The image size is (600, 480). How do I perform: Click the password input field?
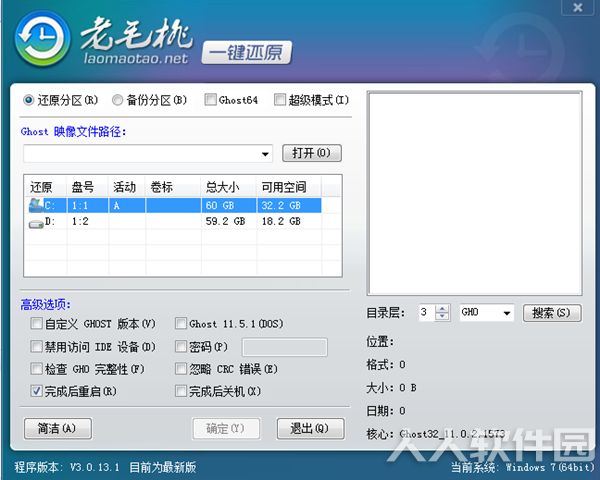pyautogui.click(x=285, y=347)
